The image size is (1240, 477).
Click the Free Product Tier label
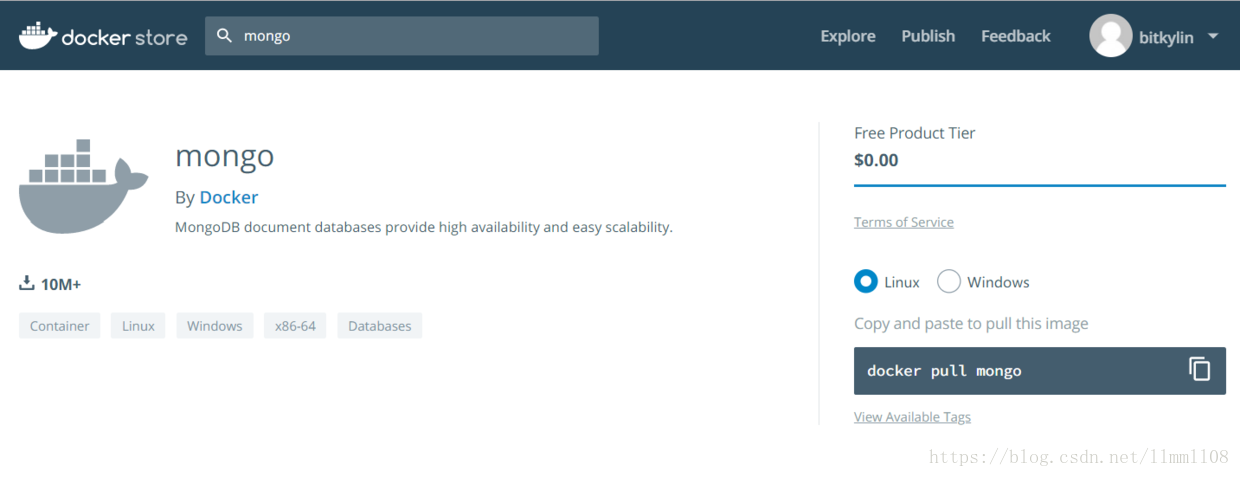tap(914, 133)
